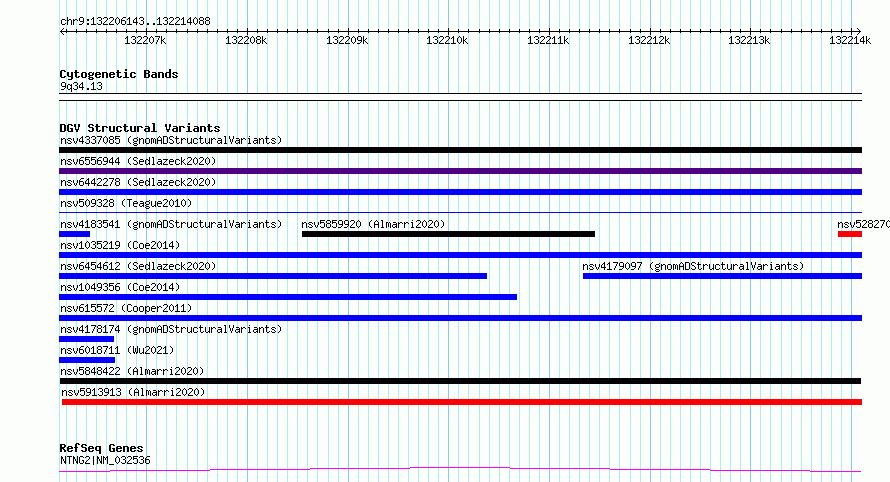Screen dimensions: 890x482
Task: Click the black bar for nsv5859920
Action: pos(448,234)
